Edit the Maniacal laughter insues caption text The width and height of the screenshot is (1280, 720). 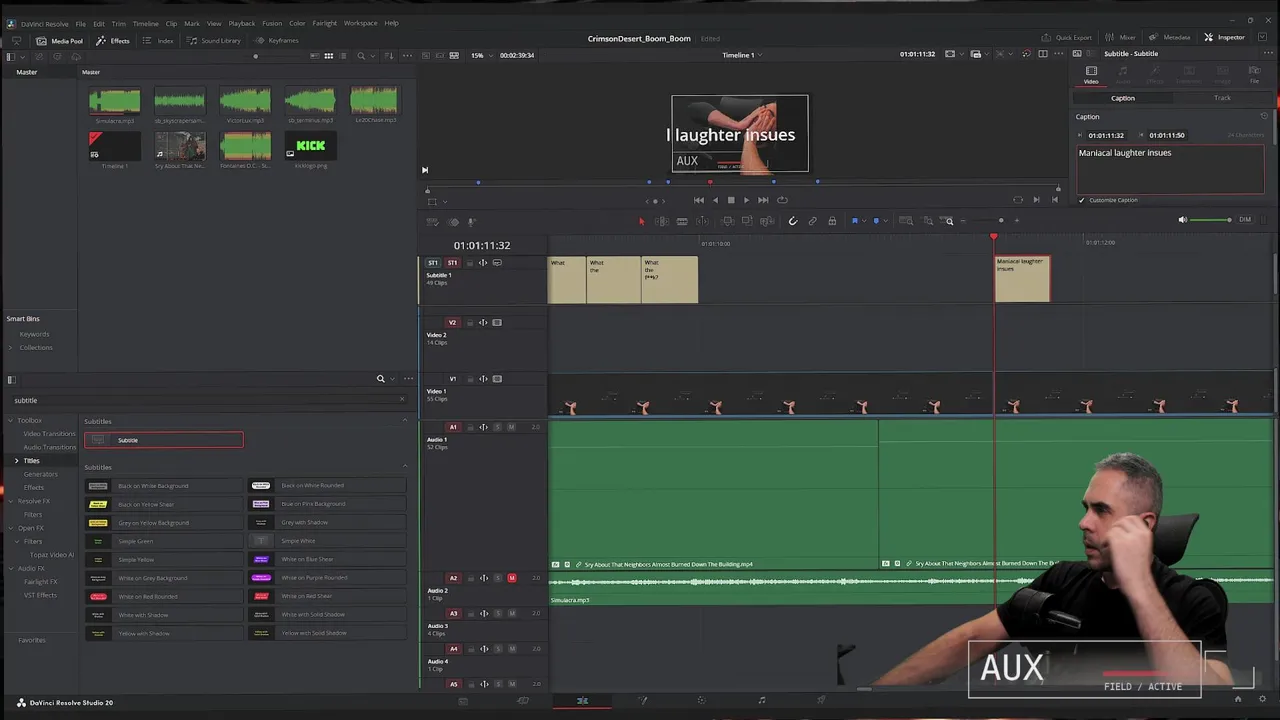[x=1169, y=169]
